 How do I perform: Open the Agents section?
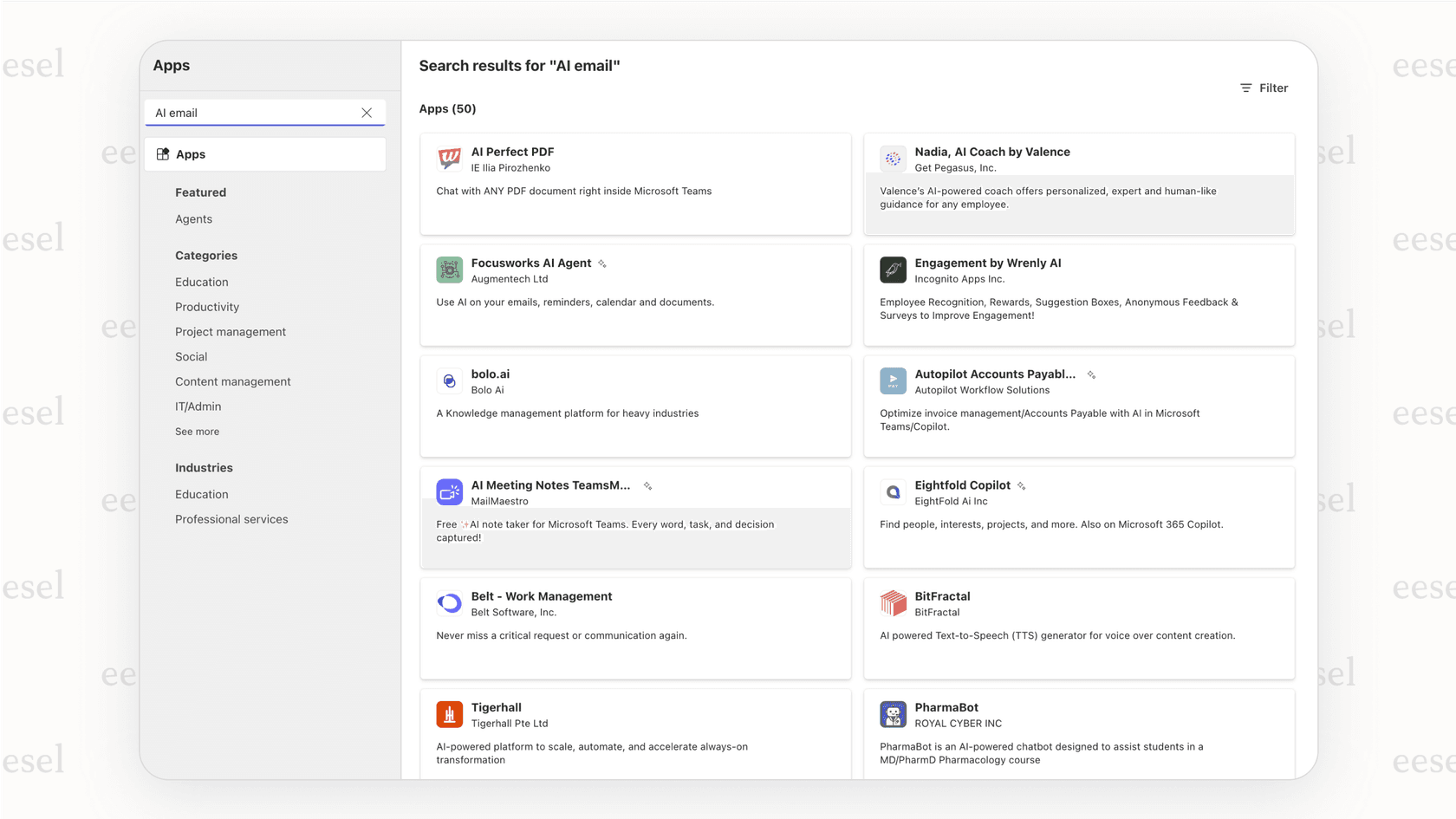click(193, 219)
